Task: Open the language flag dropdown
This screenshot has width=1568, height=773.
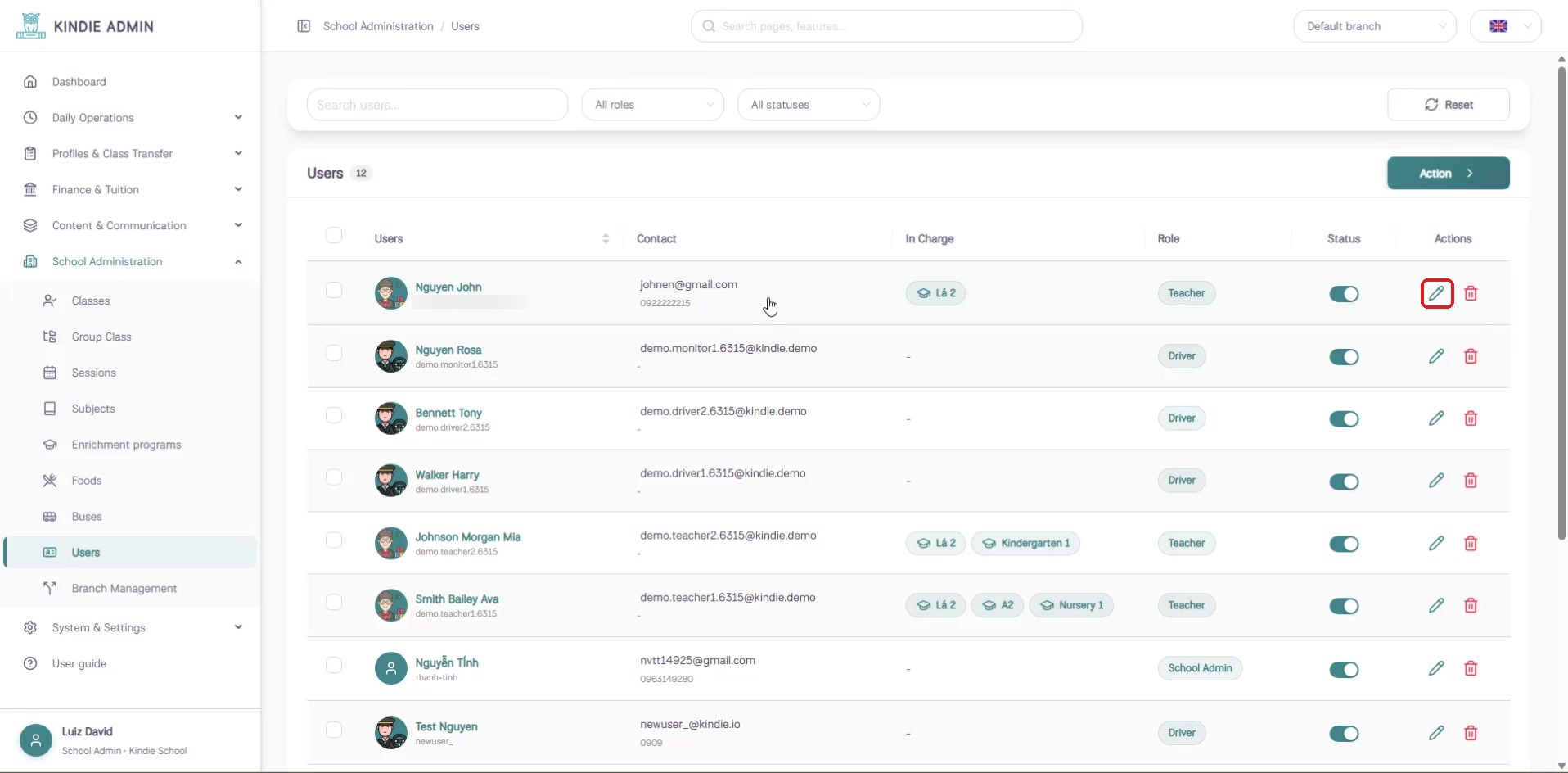Action: [1506, 26]
